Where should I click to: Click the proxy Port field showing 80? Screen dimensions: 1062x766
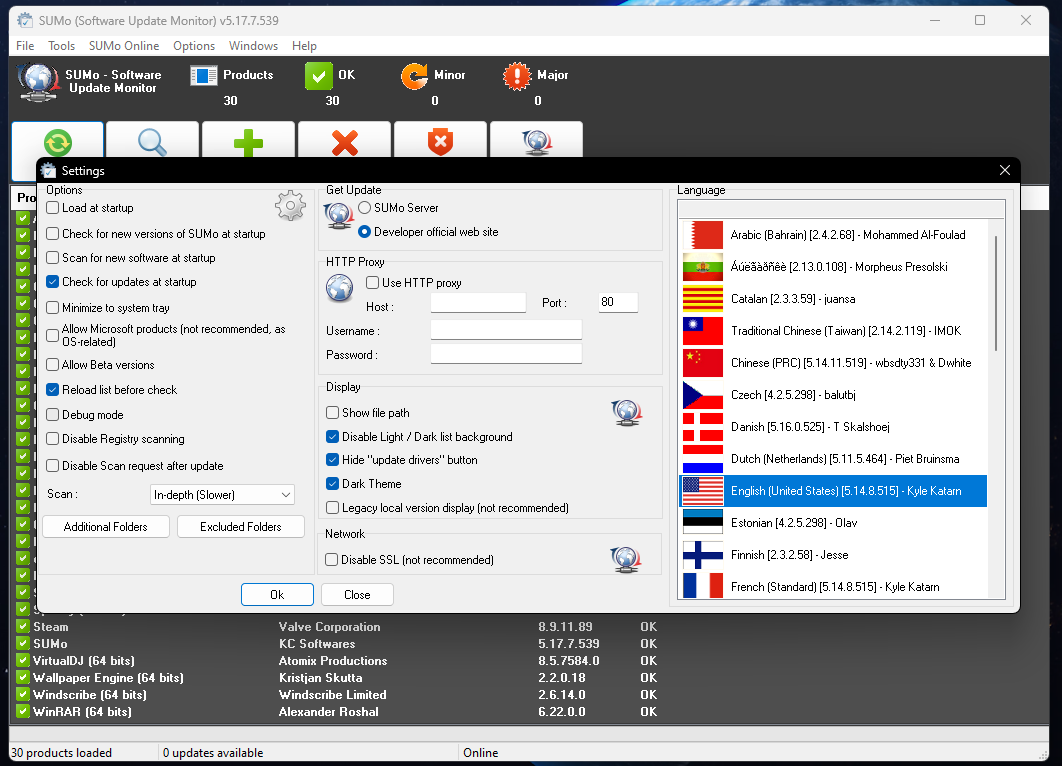(618, 302)
